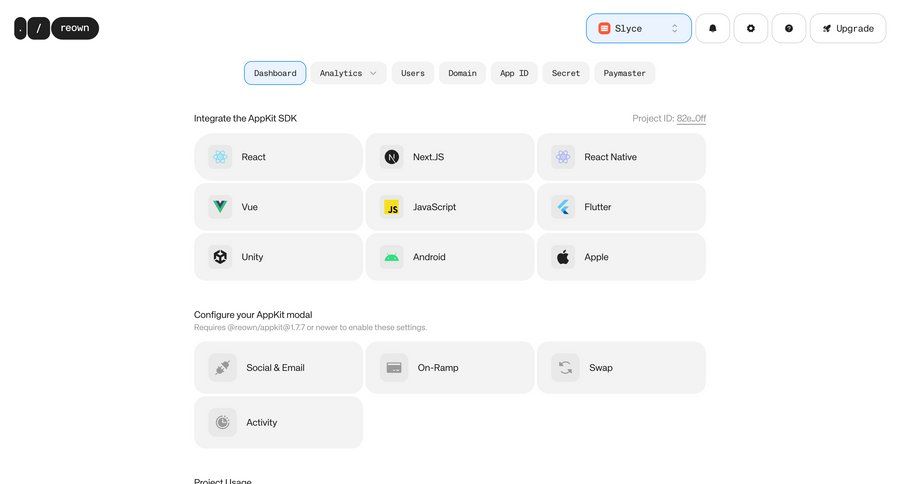Viewport: 900px width, 484px height.
Task: Select the Unity SDK icon
Action: point(220,257)
